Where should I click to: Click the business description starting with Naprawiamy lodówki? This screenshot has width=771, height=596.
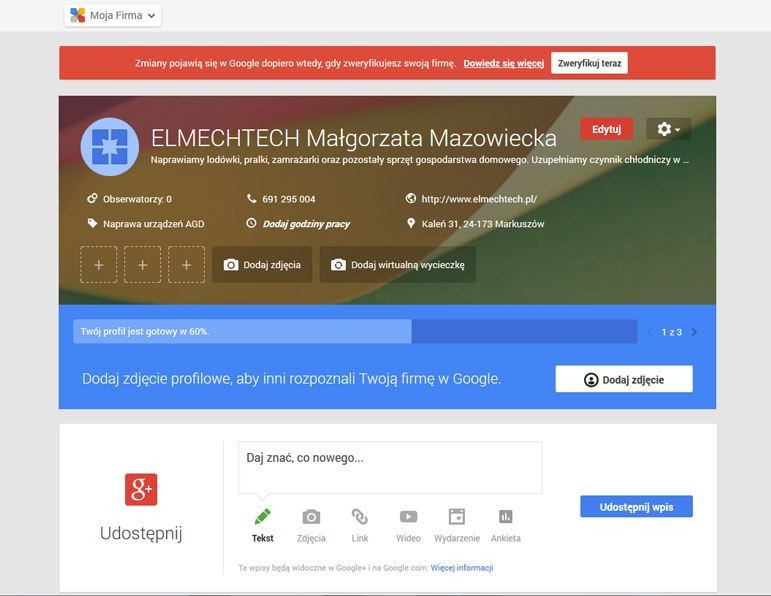(419, 160)
